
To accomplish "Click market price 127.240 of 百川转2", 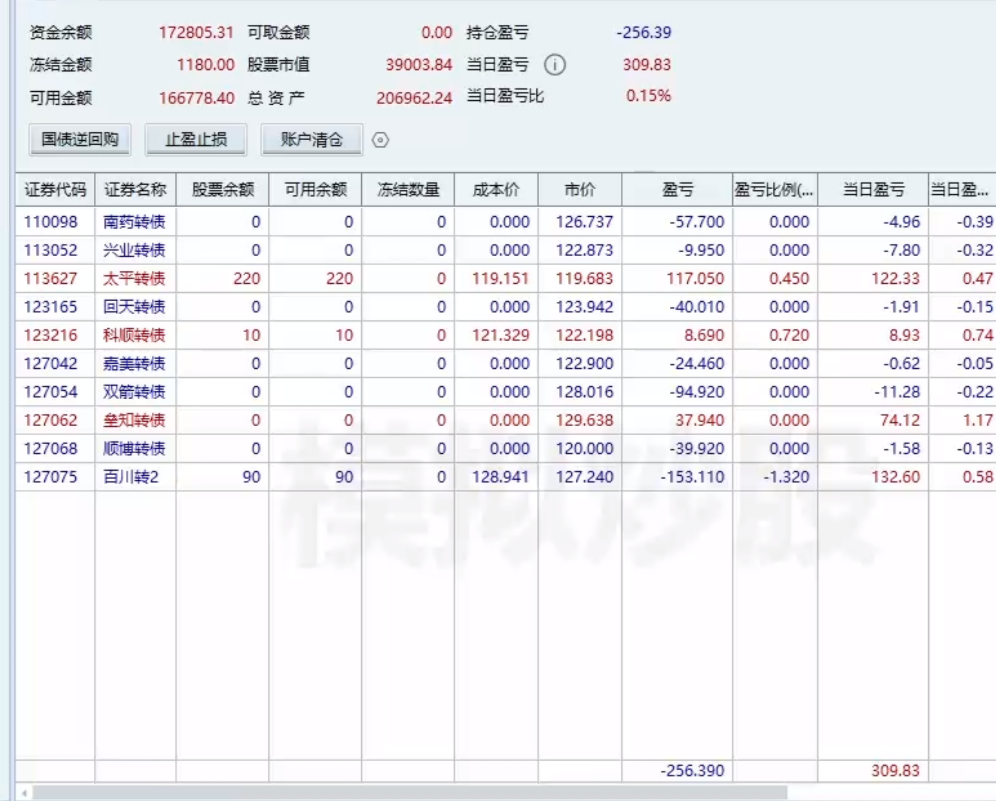I will 584,476.
